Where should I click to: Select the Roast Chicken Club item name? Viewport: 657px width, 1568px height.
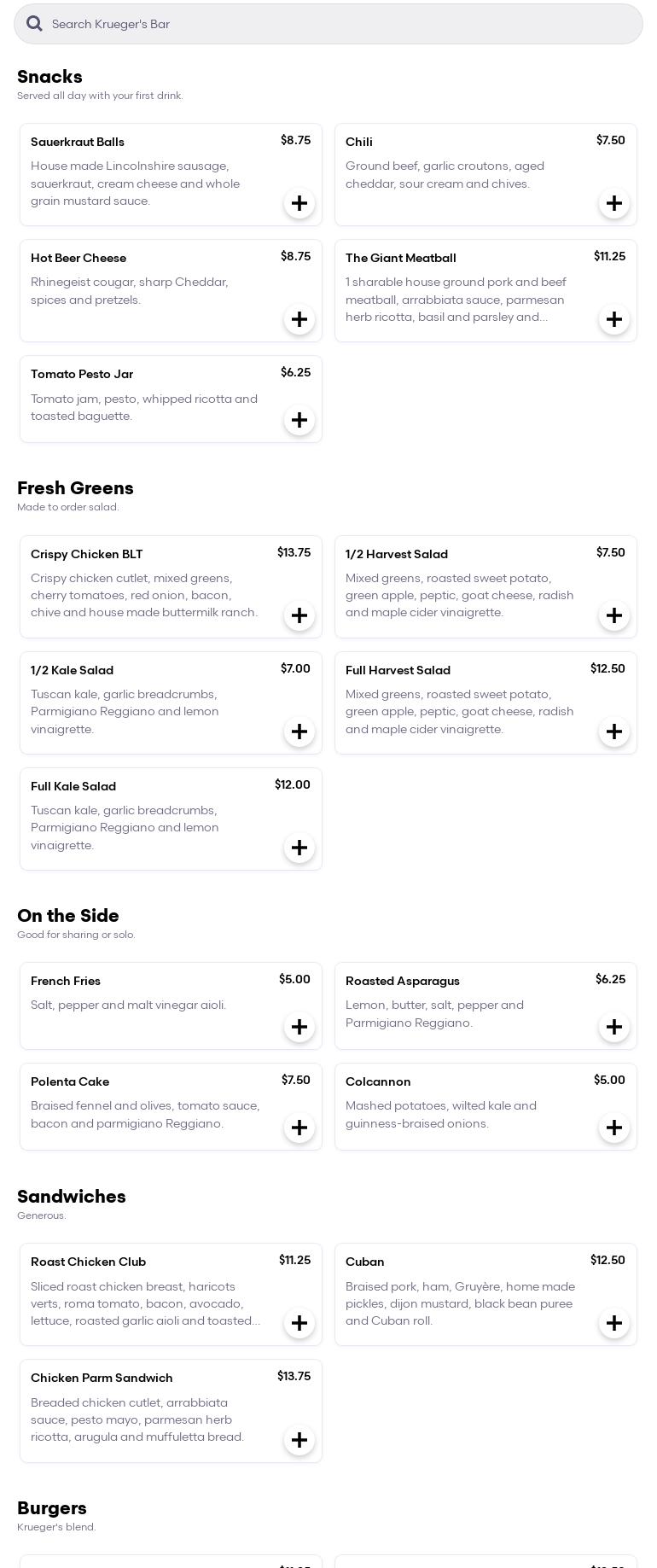pyautogui.click(x=88, y=1262)
